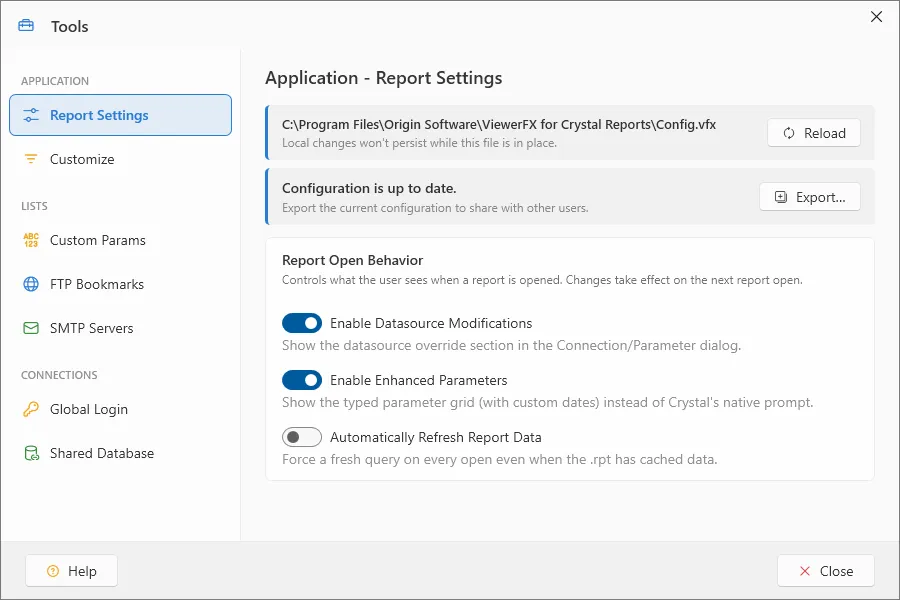Reload the Config.vfx file

click(x=814, y=133)
